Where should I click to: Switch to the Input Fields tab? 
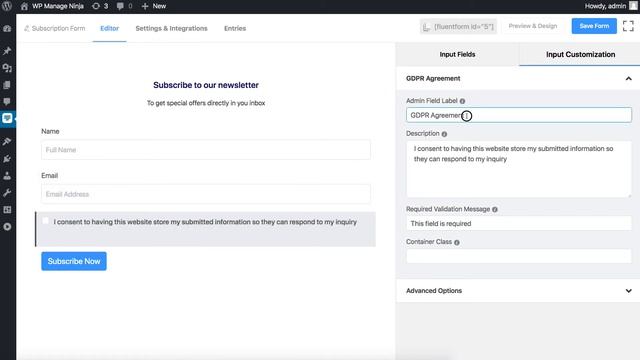pos(457,54)
